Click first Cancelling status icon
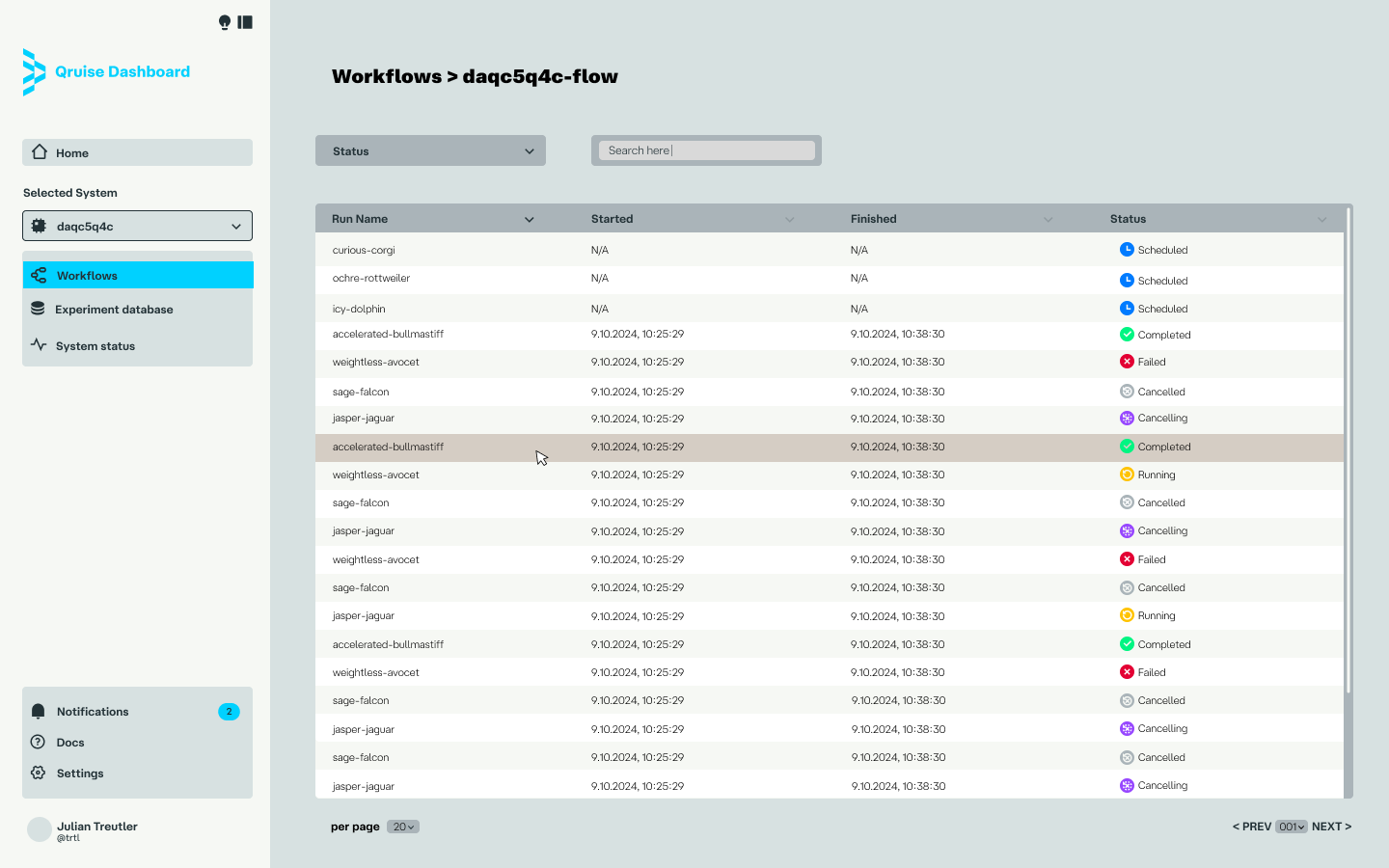 tap(1127, 419)
